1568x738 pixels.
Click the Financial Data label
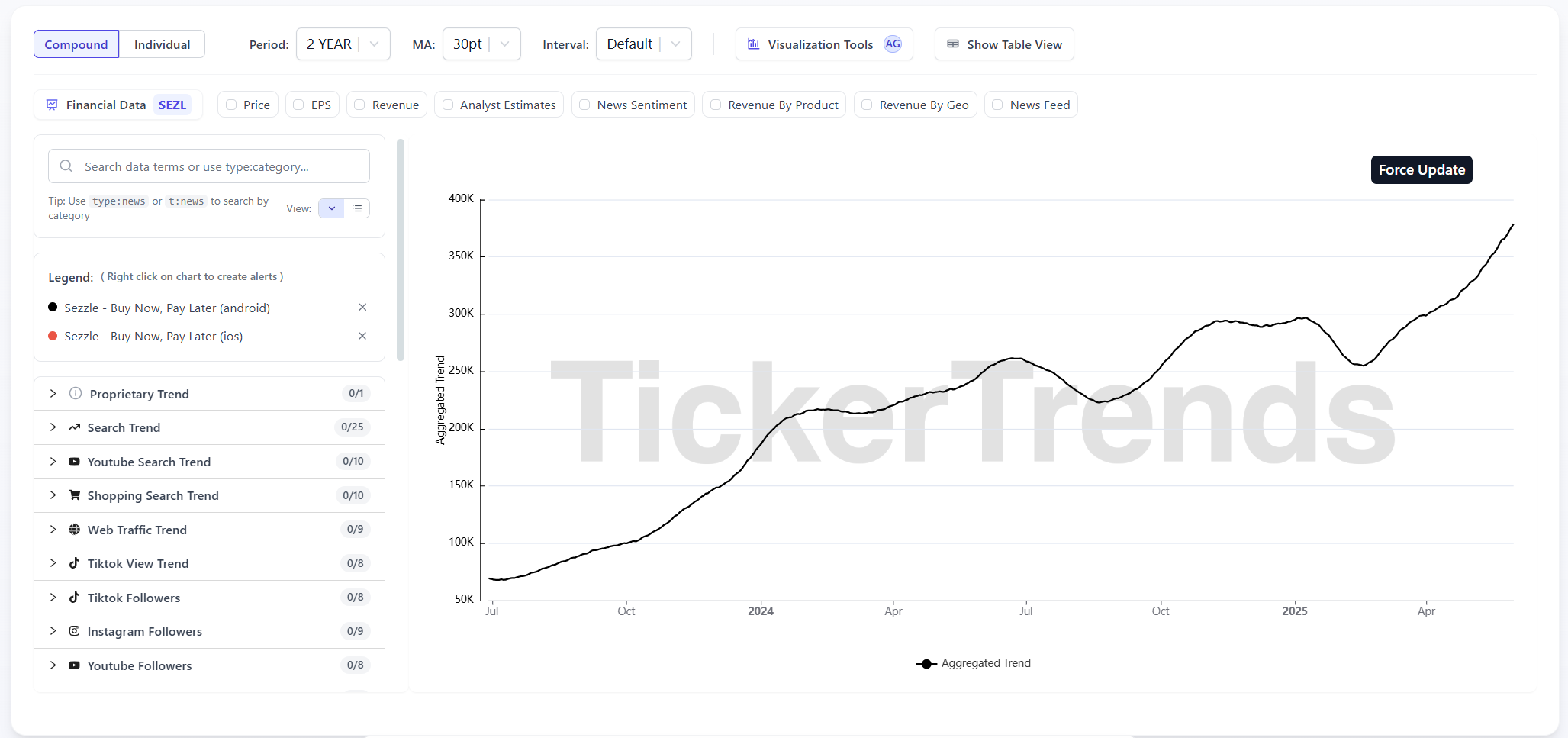click(106, 105)
